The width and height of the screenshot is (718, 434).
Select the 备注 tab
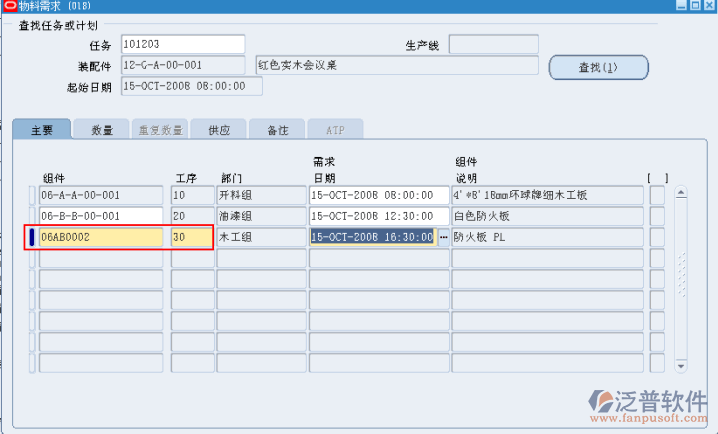tap(277, 130)
